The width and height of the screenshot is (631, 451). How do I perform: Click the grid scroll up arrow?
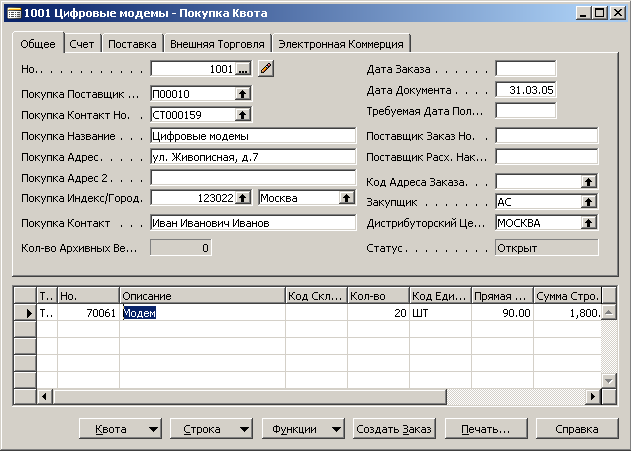tap(609, 312)
